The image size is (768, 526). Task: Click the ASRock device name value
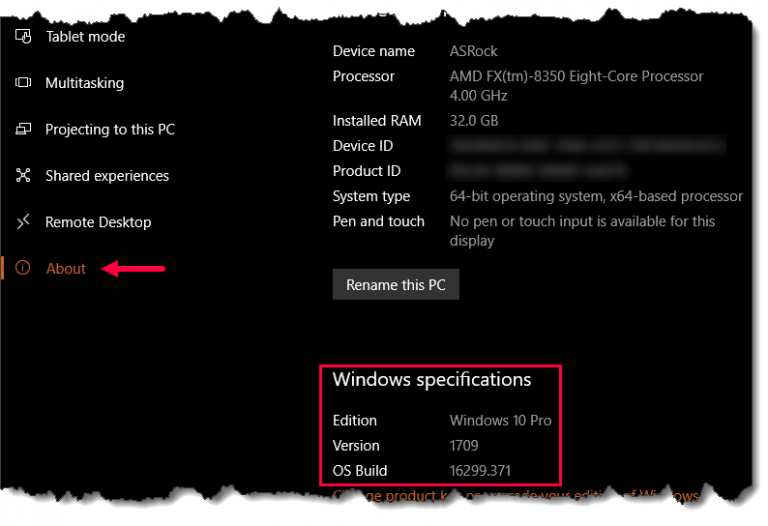coord(474,51)
